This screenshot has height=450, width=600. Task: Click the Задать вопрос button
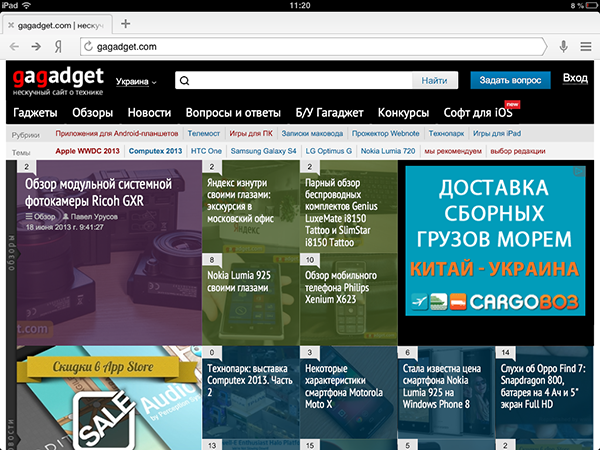(510, 80)
